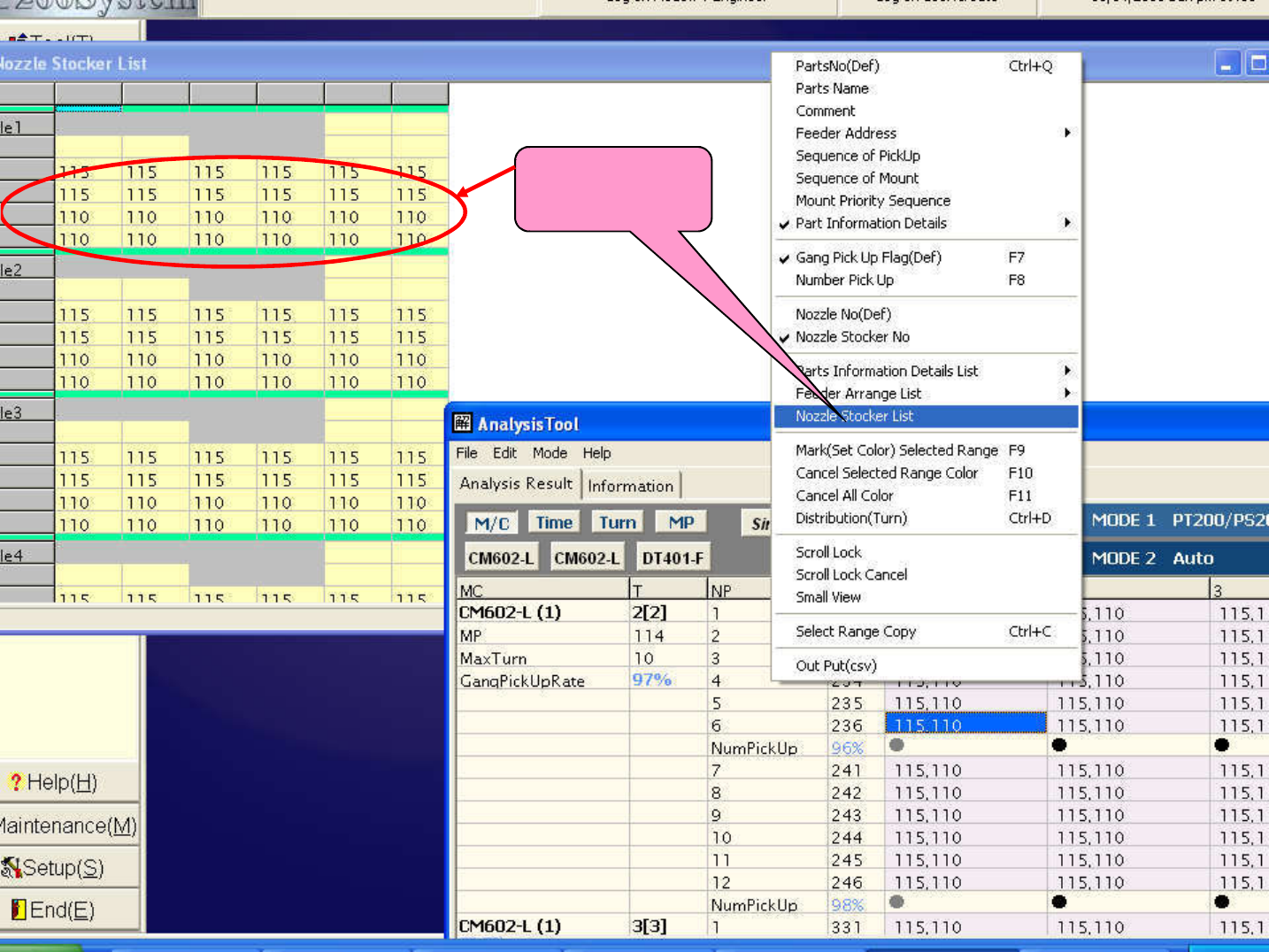Viewport: 1269px width, 952px height.
Task: Select the blue highlighted 115,110 cell
Action: pos(965,725)
